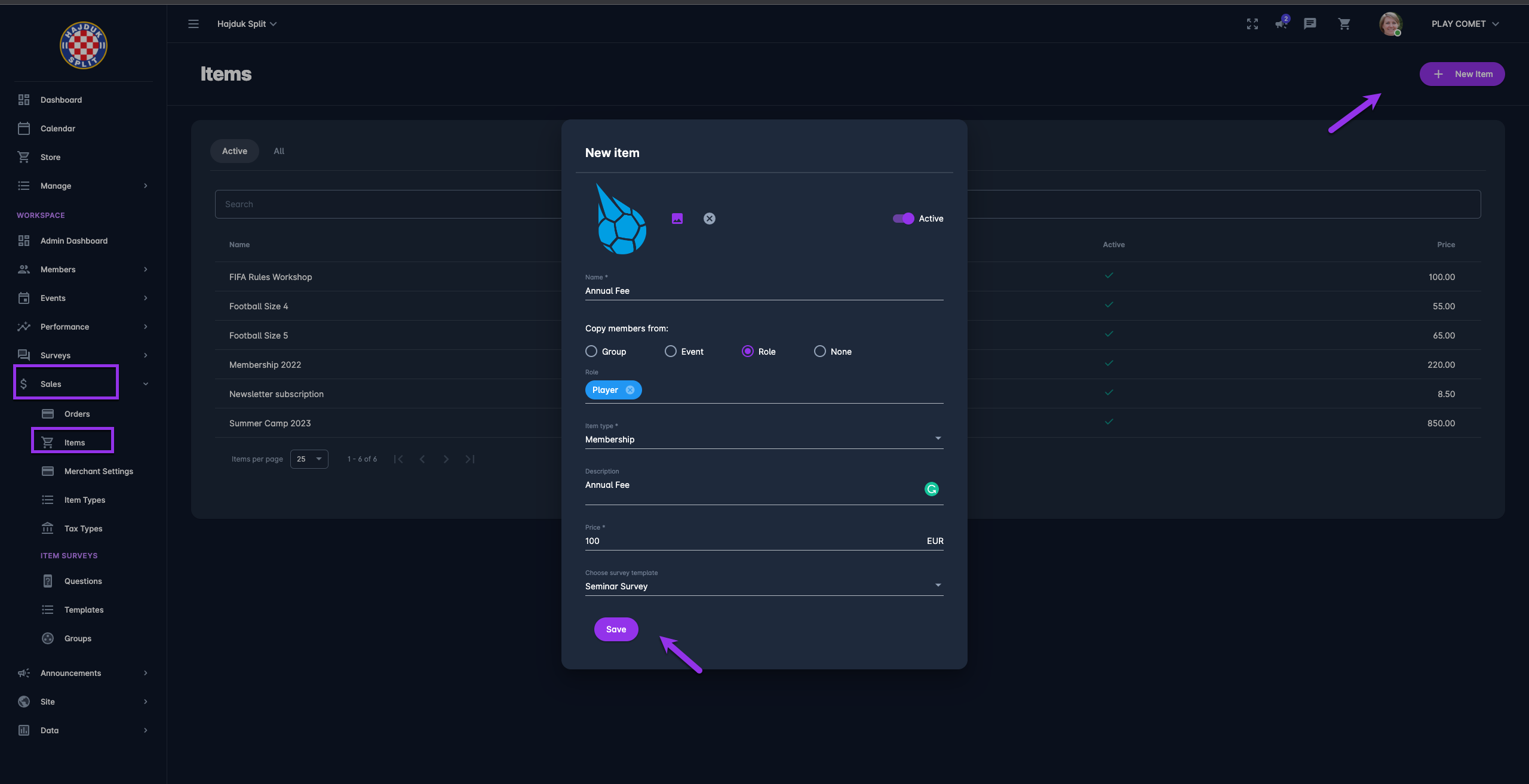Viewport: 1529px width, 784px height.
Task: Open shopping cart icon in header
Action: [x=1344, y=24]
